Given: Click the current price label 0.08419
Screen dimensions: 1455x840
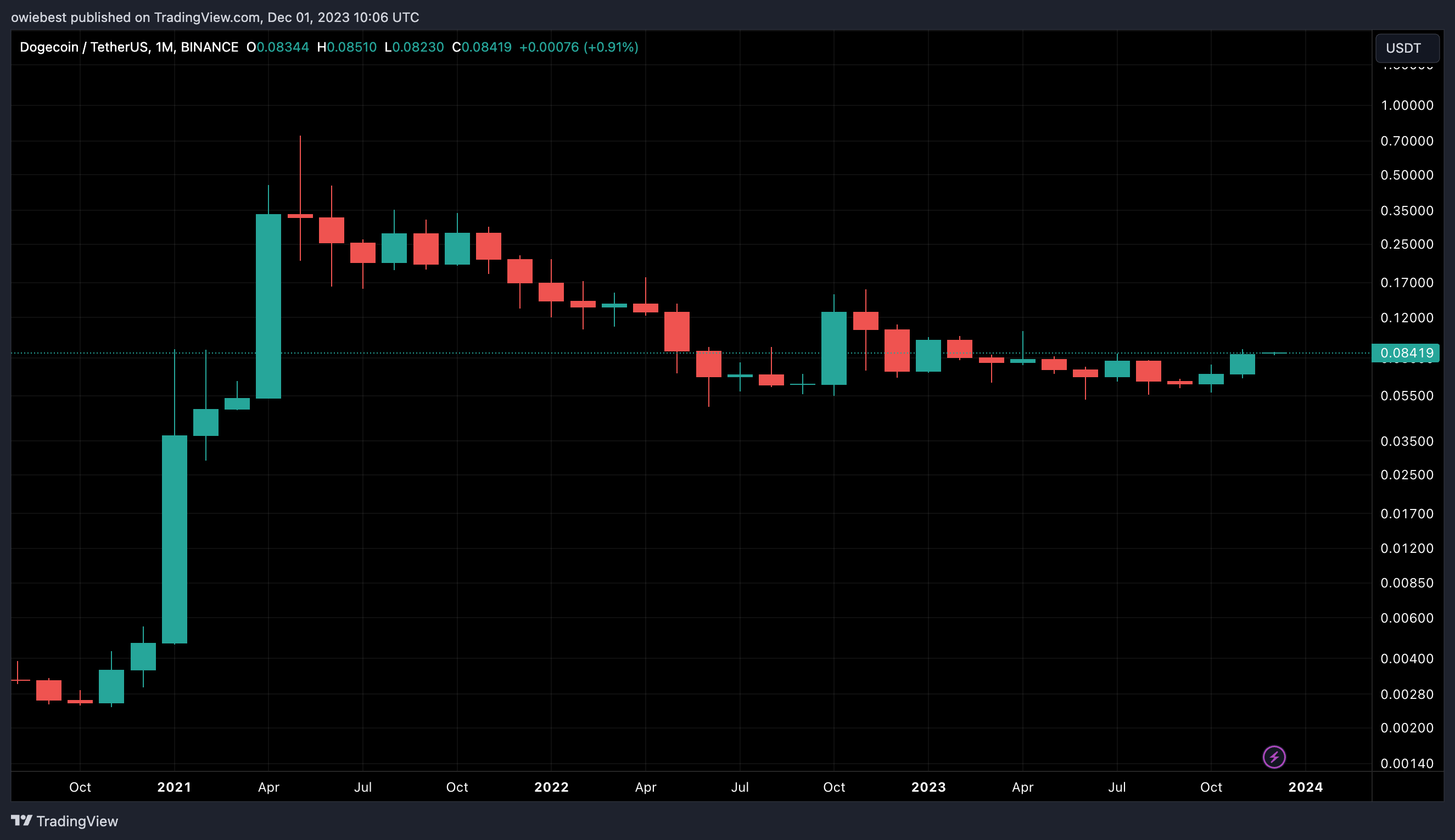Looking at the screenshot, I should (x=1406, y=353).
